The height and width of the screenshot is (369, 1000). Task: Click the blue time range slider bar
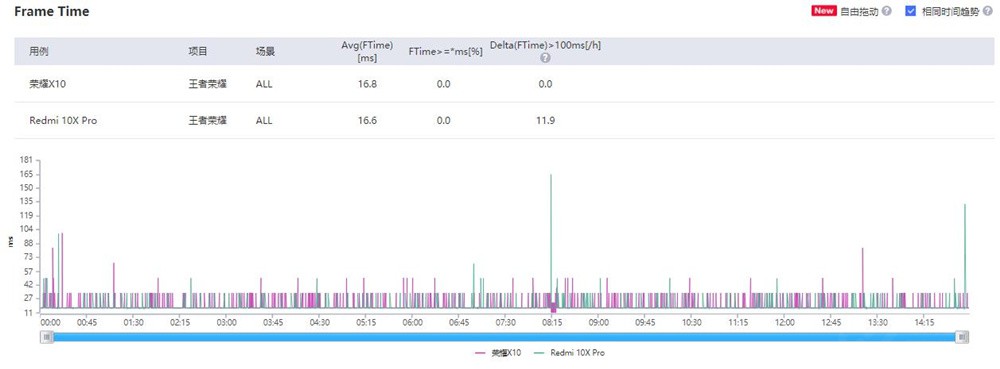click(x=504, y=336)
